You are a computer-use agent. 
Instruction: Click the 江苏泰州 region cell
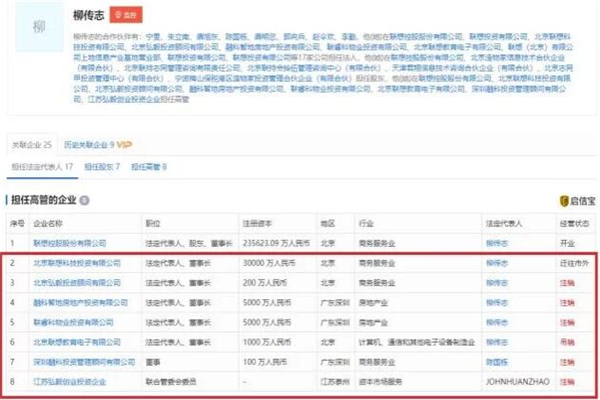click(335, 382)
